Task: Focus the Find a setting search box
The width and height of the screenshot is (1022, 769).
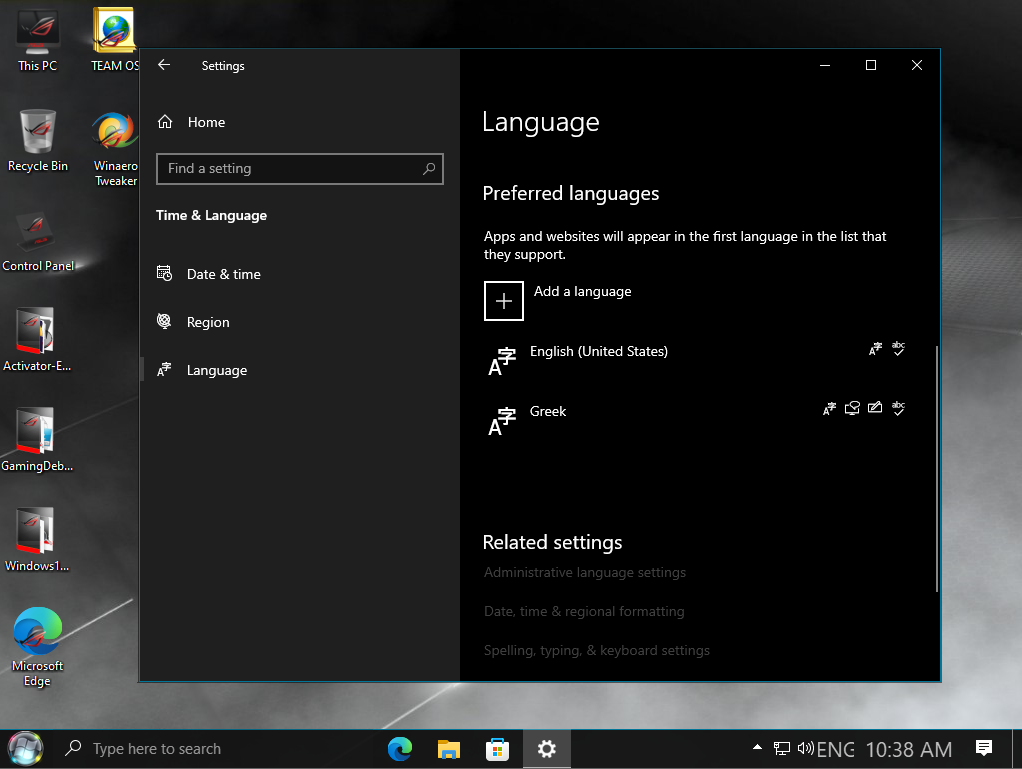Action: [x=299, y=169]
